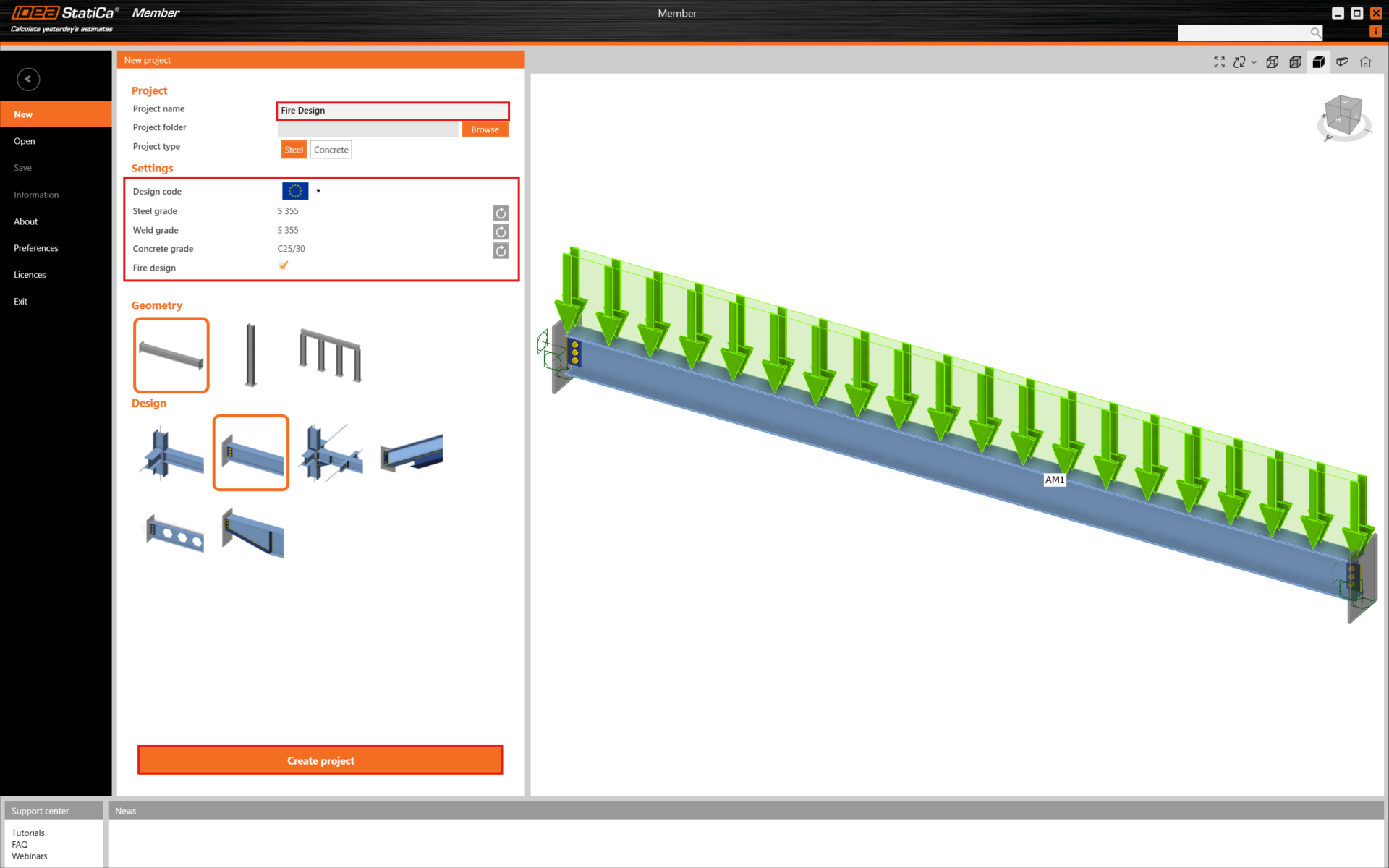Select transparent view mode cube icon
The height and width of the screenshot is (868, 1389).
(1295, 62)
